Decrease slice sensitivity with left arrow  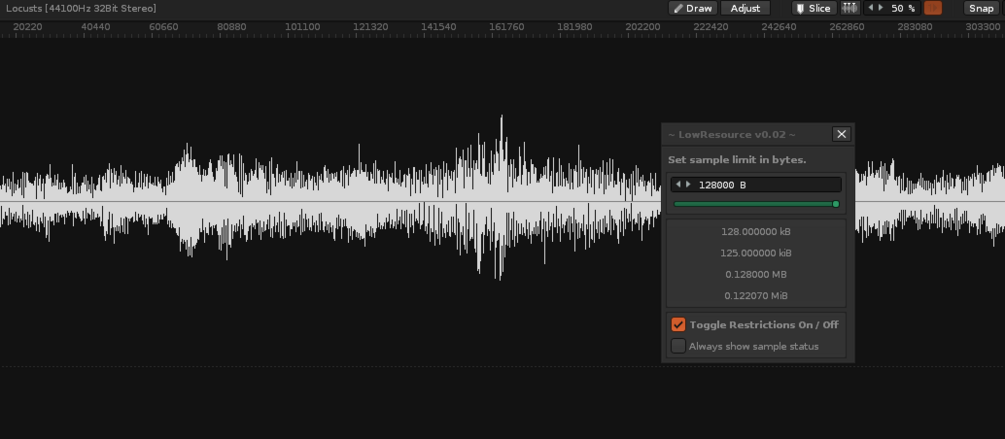(x=870, y=8)
